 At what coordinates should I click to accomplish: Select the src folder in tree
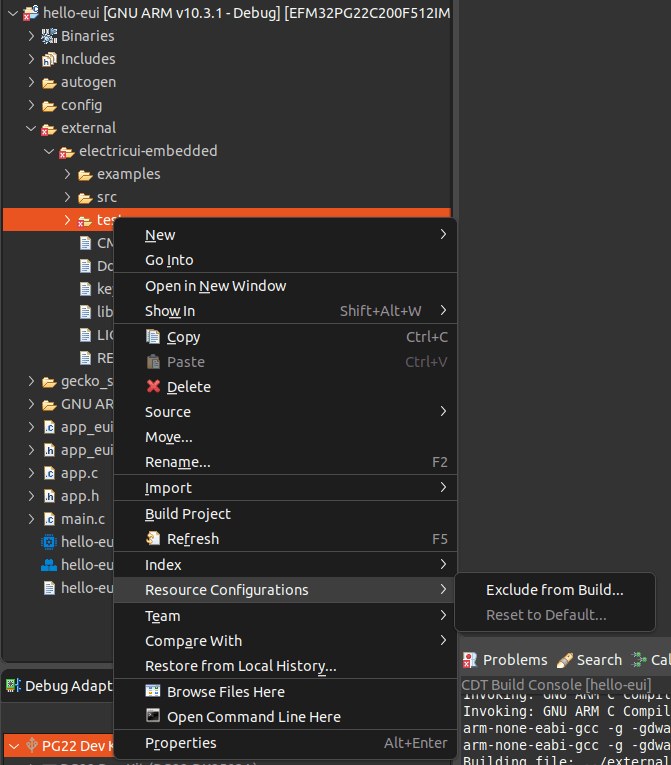[x=106, y=197]
